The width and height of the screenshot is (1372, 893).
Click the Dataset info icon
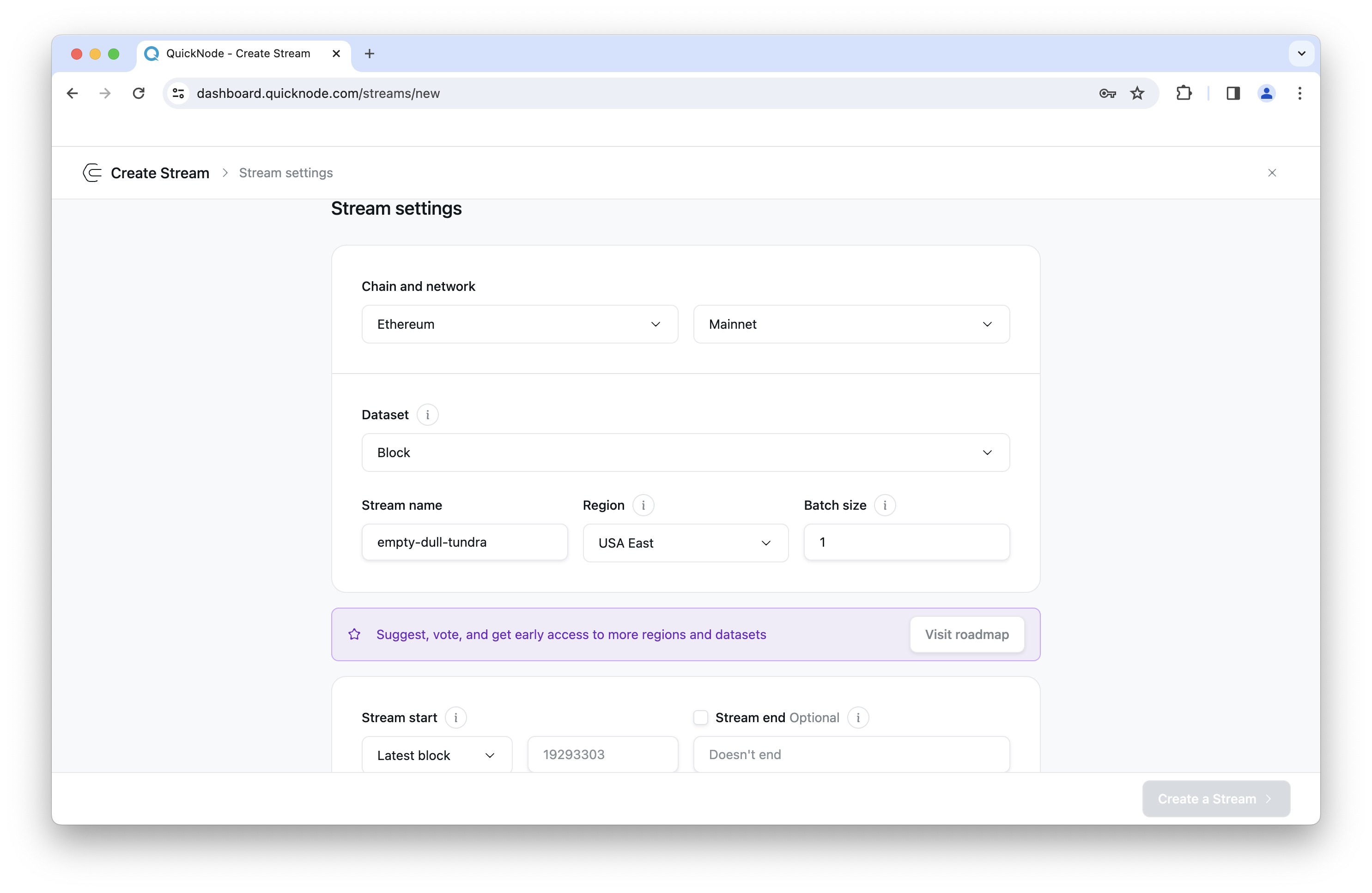[x=428, y=414]
